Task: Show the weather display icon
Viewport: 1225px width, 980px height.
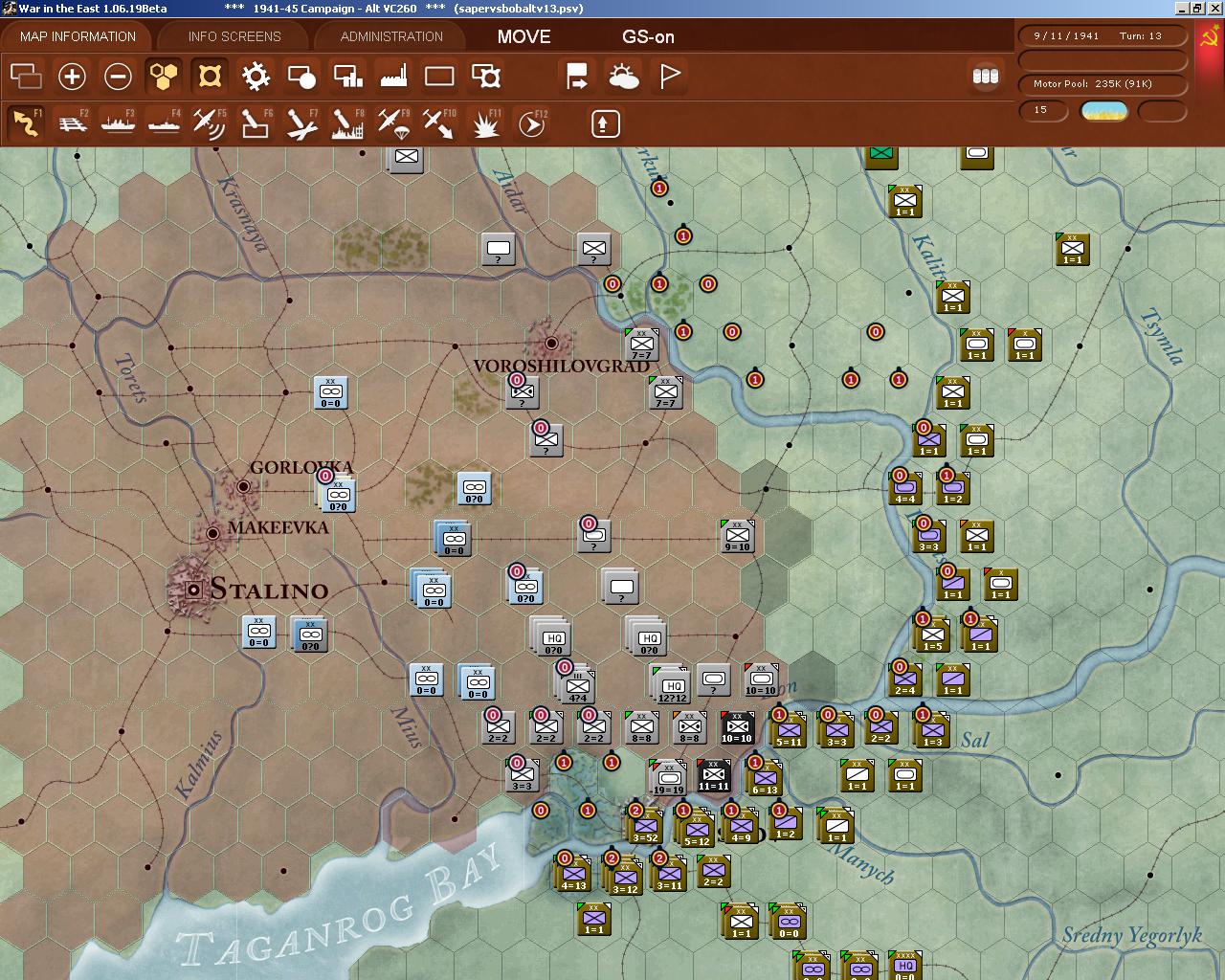Action: 624,76
